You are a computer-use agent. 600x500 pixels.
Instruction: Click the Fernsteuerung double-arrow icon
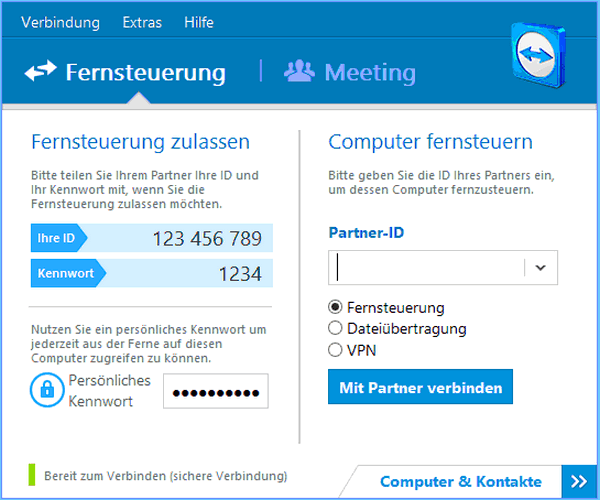point(41,72)
